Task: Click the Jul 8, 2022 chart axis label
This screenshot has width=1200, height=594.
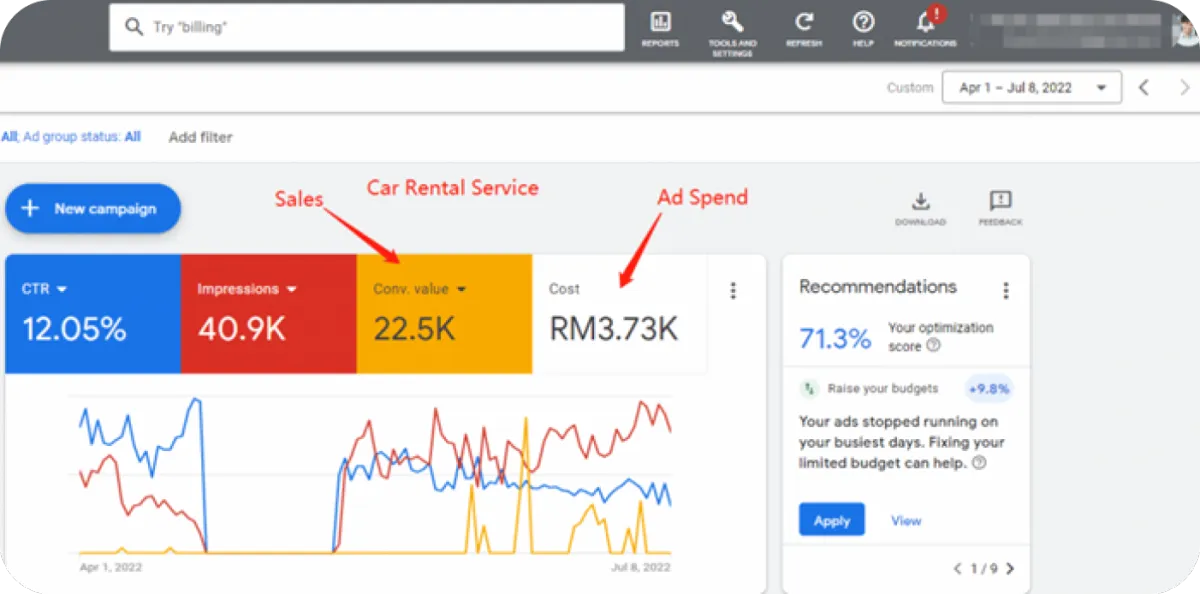Action: (640, 567)
